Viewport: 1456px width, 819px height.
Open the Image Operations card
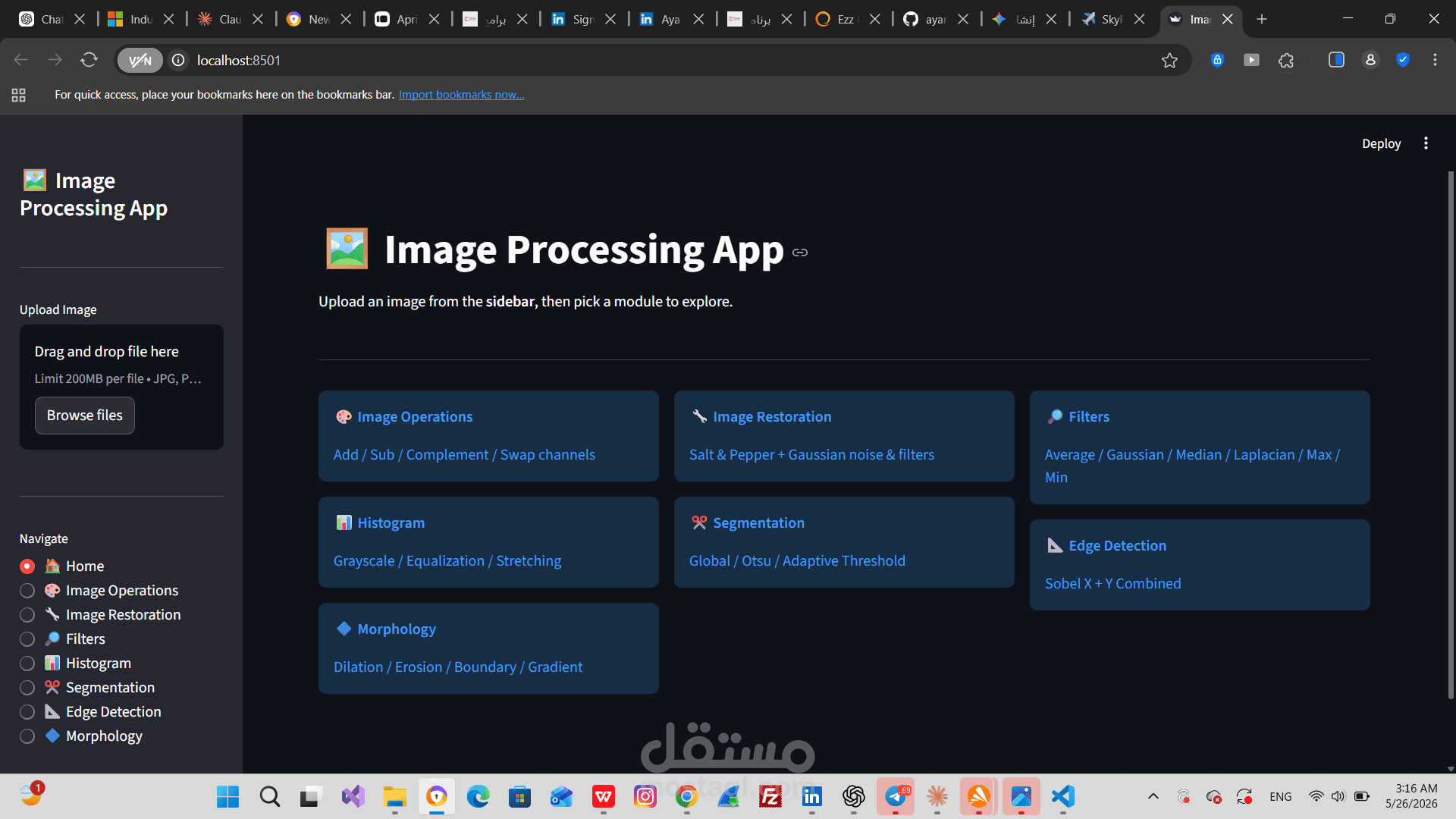(x=488, y=436)
